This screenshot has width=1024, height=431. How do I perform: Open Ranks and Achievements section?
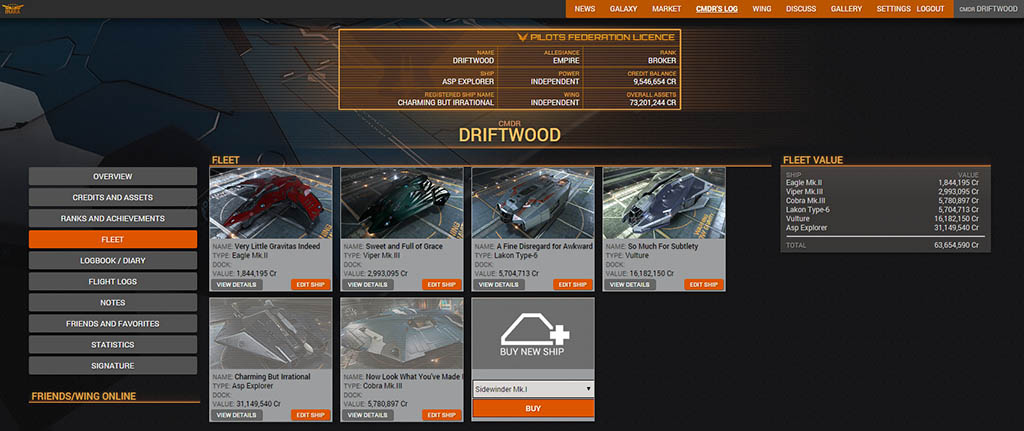click(112, 218)
